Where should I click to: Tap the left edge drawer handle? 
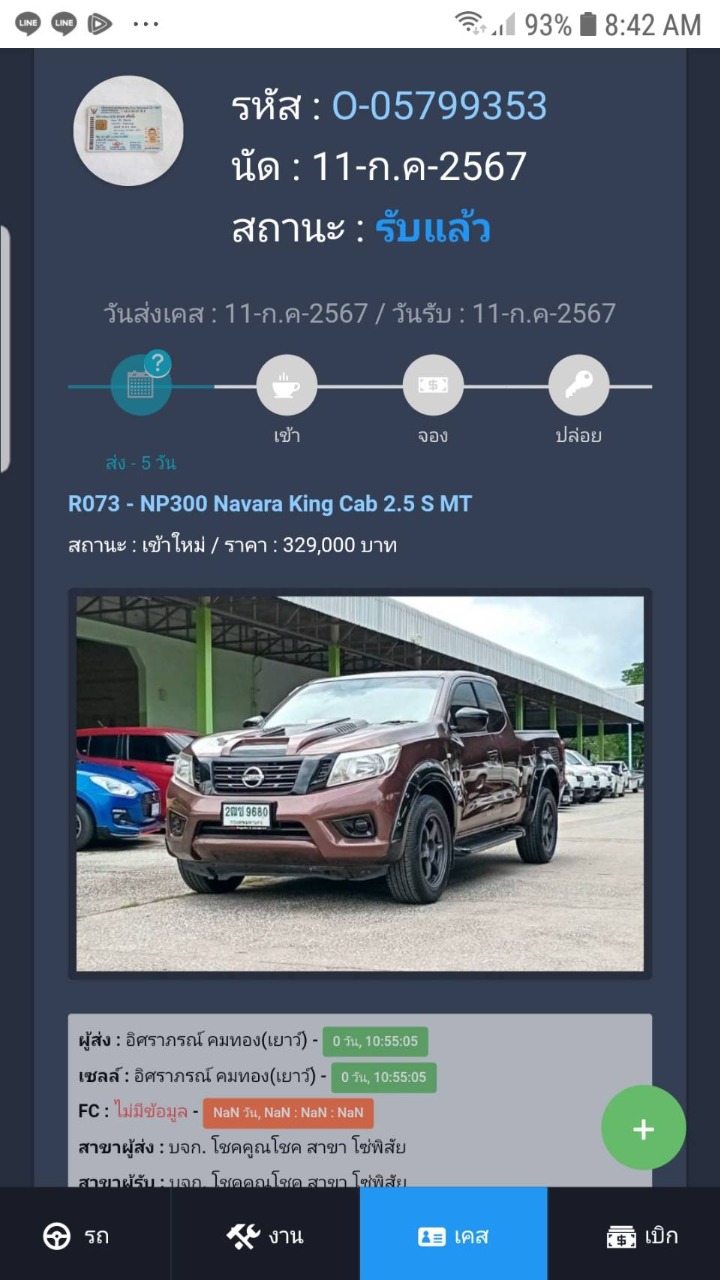coord(5,348)
